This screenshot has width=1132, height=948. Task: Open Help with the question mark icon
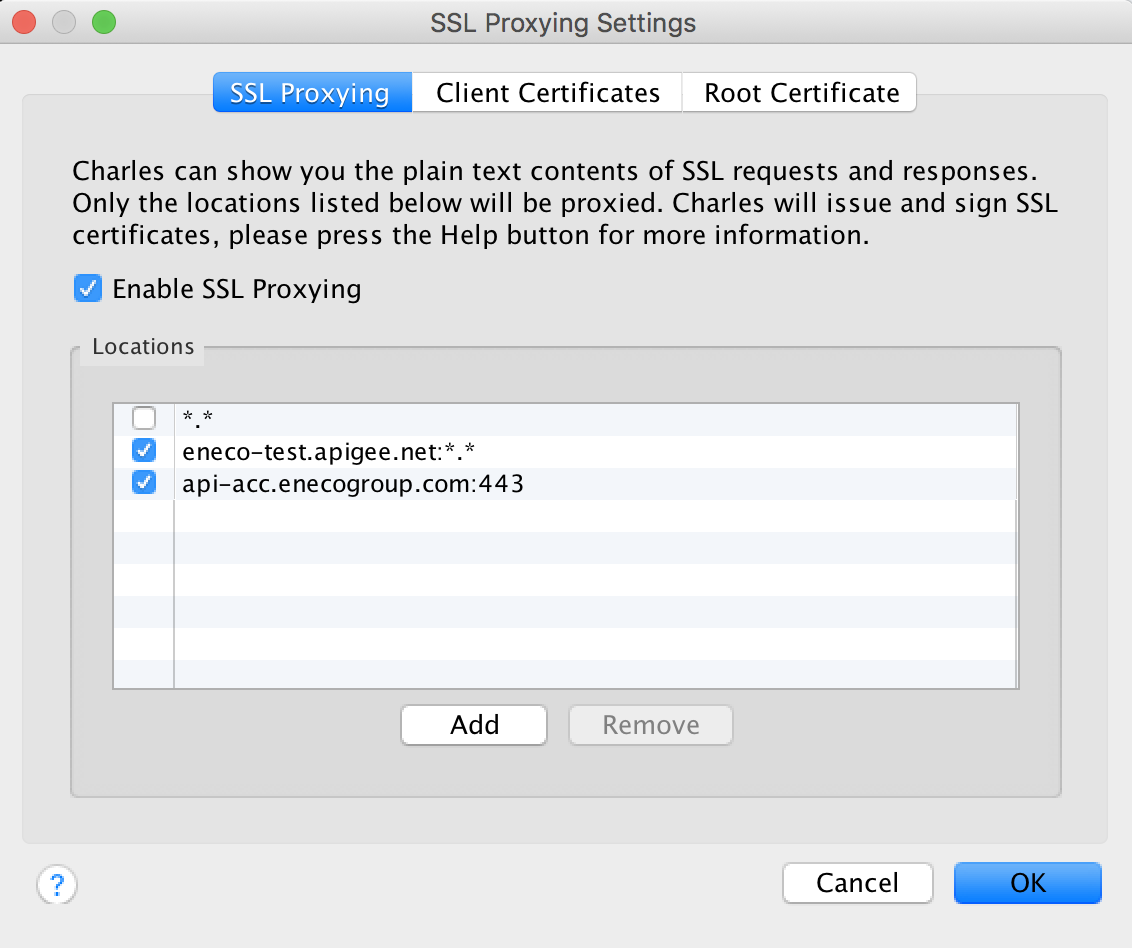tap(57, 884)
